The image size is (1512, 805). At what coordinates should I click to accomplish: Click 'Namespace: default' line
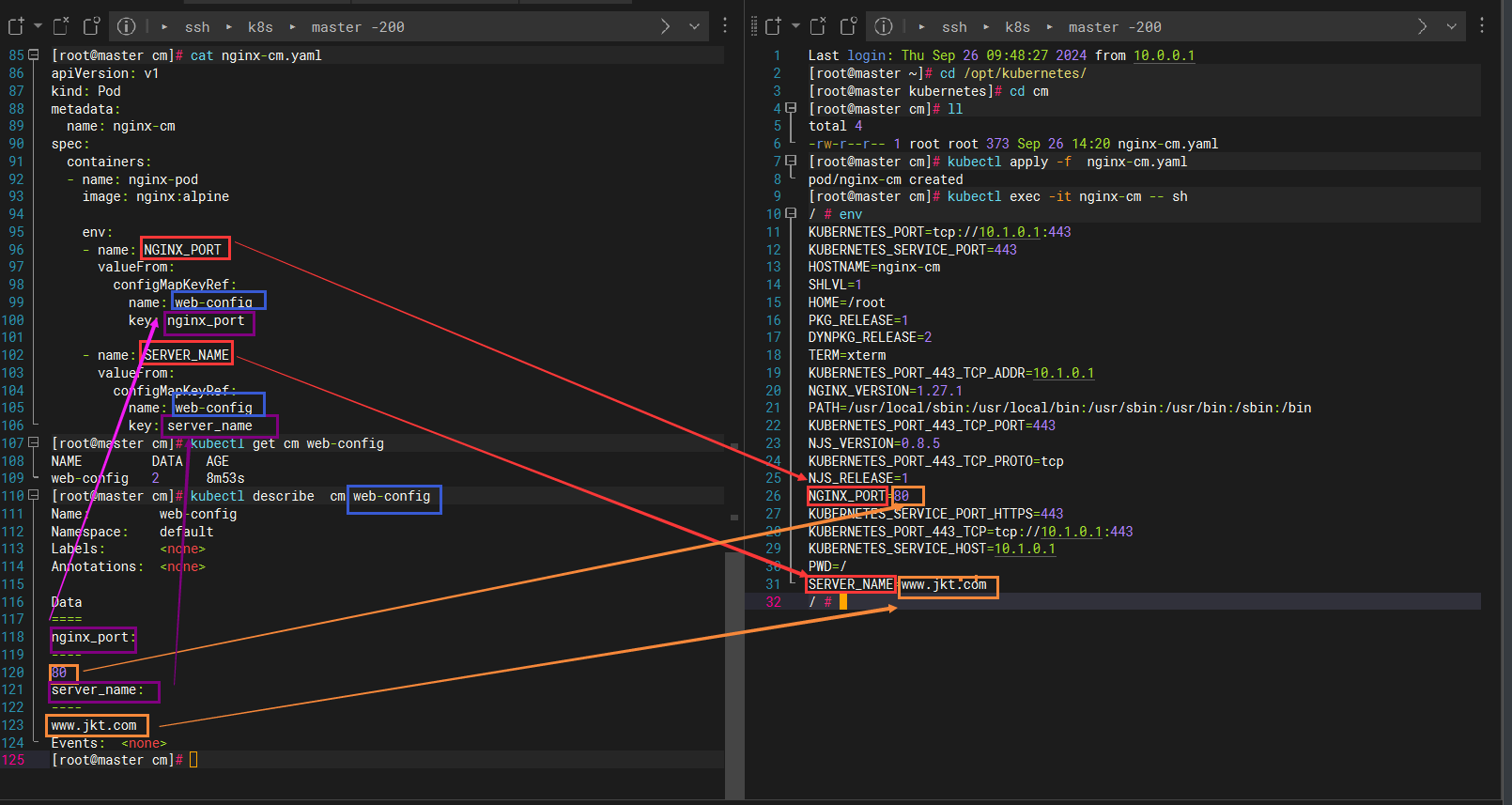132,532
